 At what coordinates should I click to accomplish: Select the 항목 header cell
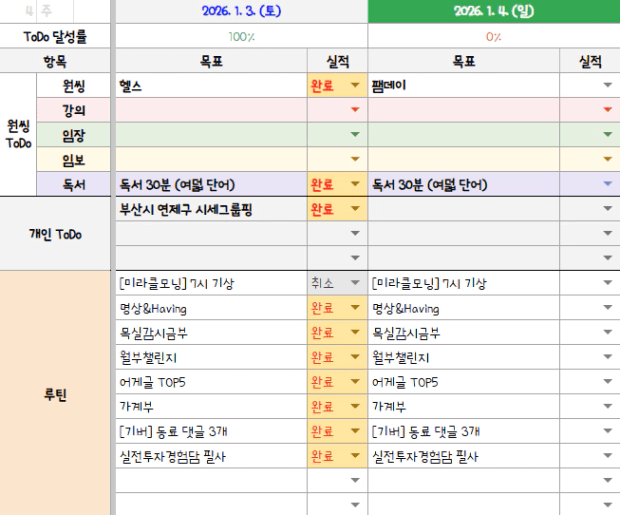[x=55, y=61]
